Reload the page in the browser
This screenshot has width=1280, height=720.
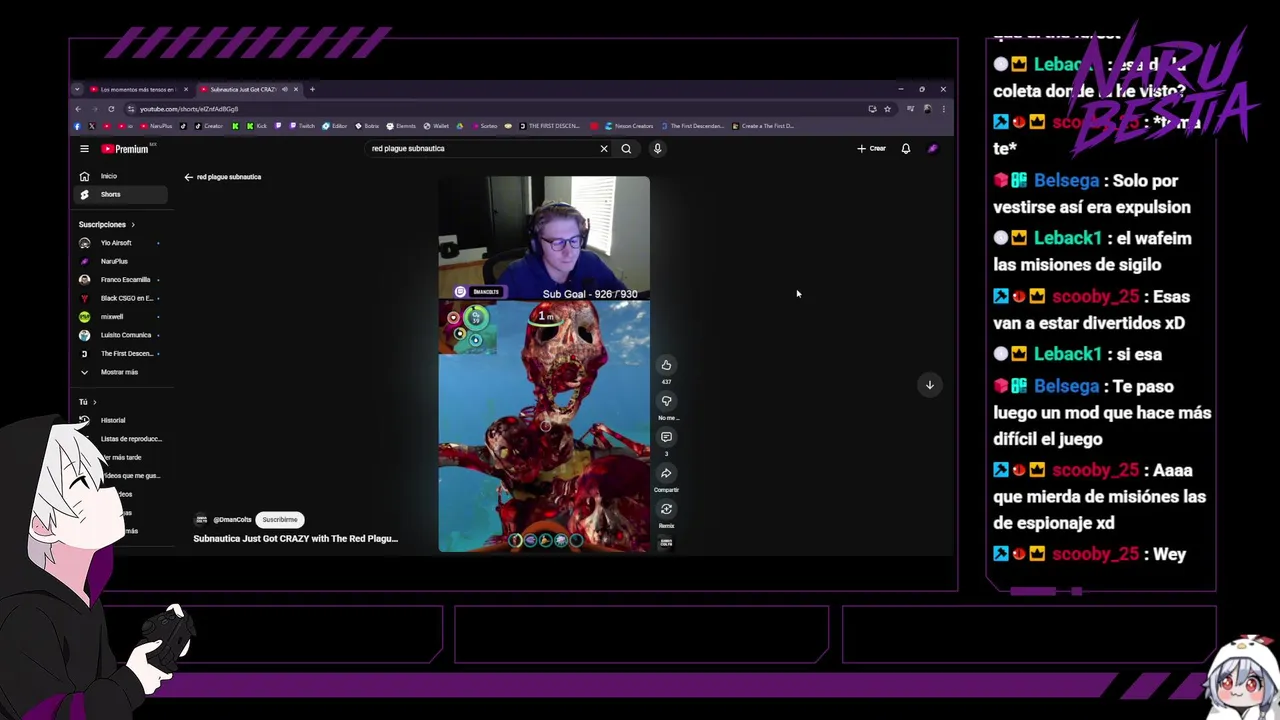point(111,109)
